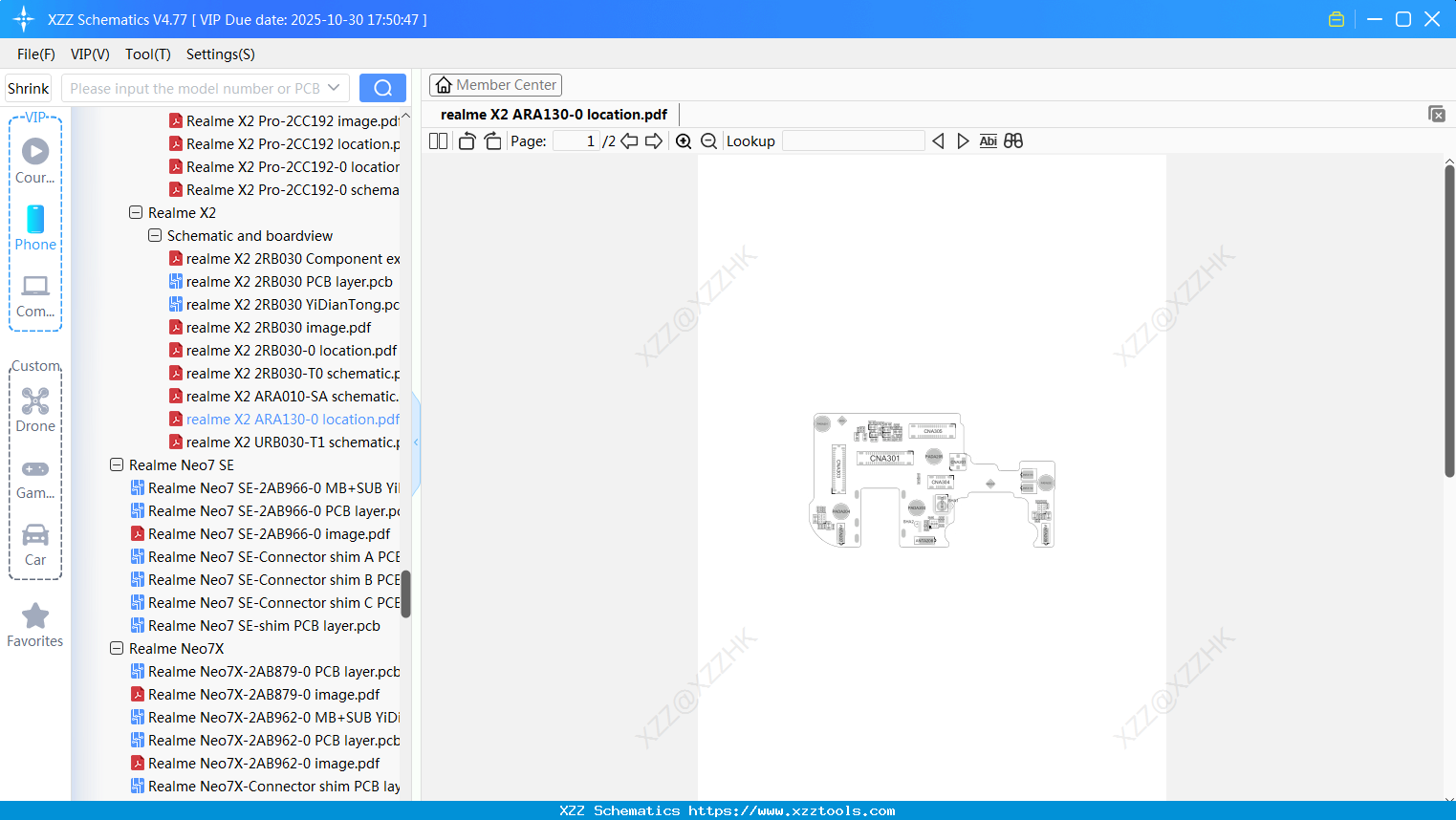The image size is (1456, 820).
Task: Toggle the two-page layout view icon
Action: coord(438,141)
